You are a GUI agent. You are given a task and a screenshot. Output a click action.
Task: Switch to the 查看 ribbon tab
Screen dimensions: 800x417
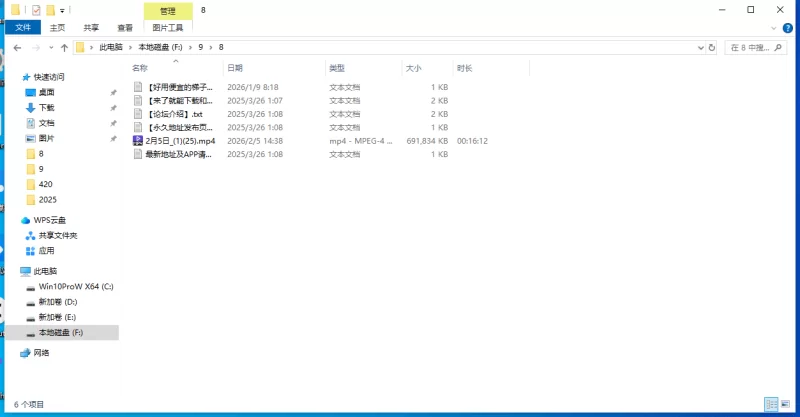coord(125,28)
